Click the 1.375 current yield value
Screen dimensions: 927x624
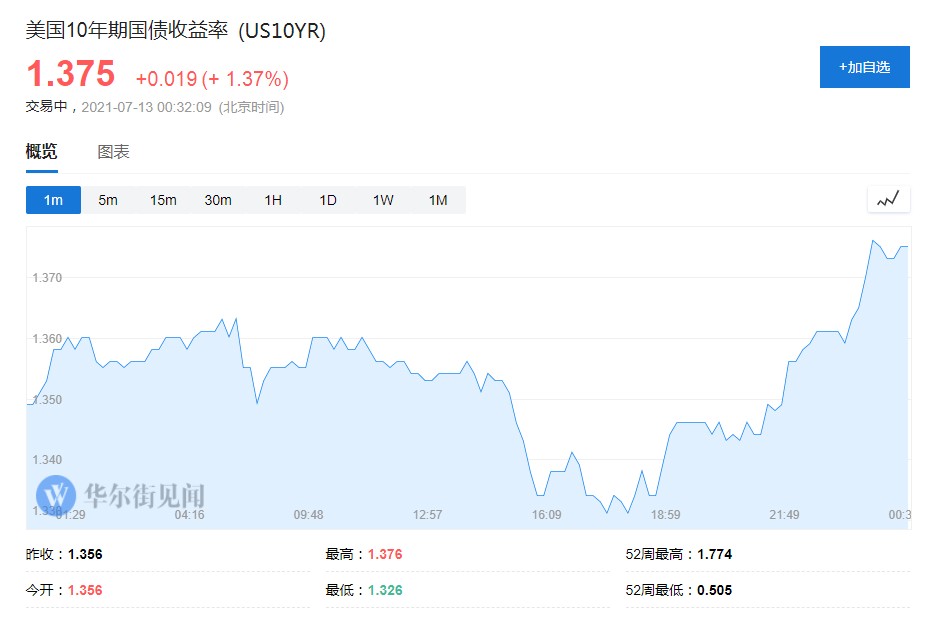[70, 74]
